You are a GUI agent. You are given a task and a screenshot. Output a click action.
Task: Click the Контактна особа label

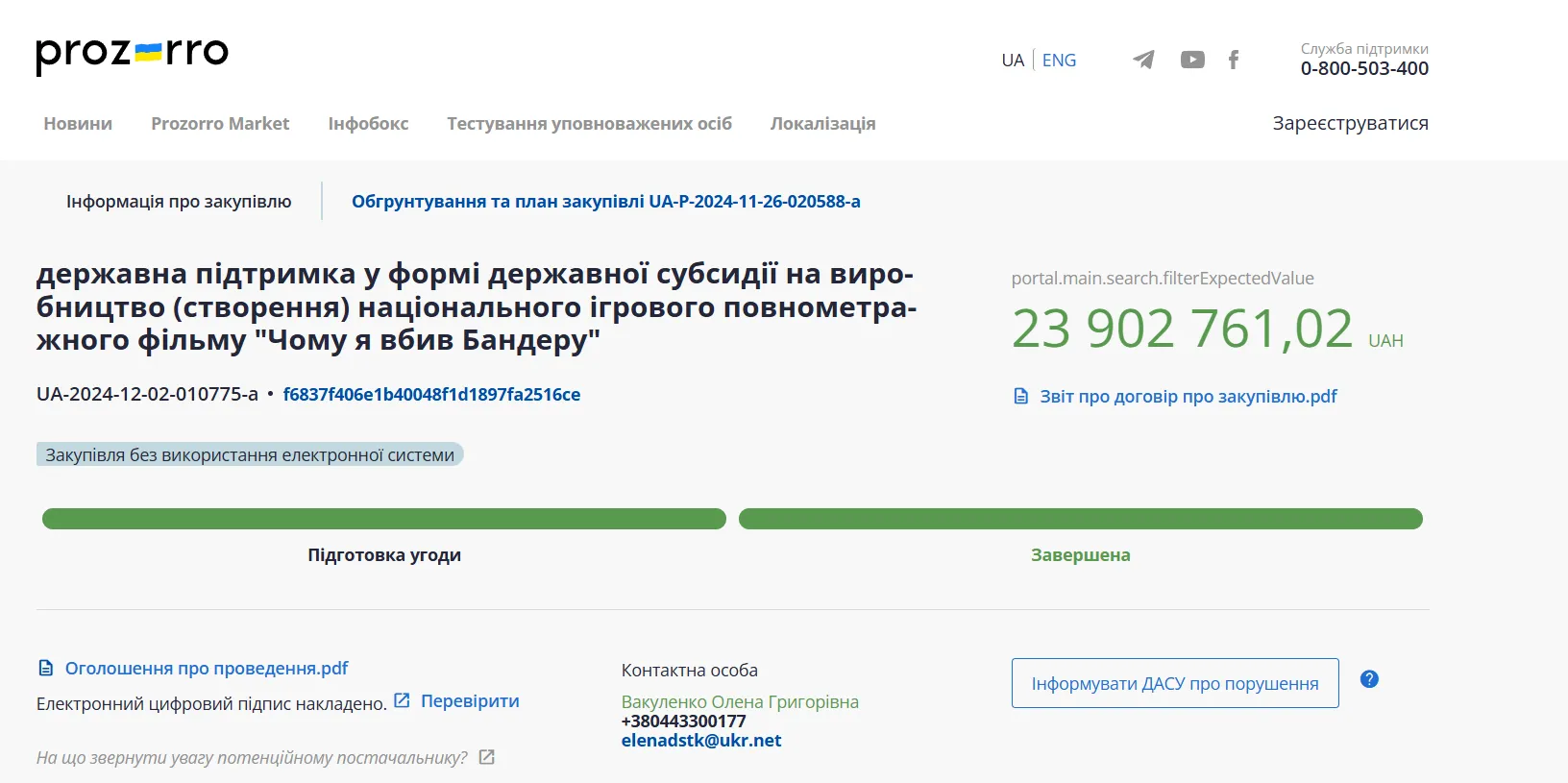tap(689, 670)
